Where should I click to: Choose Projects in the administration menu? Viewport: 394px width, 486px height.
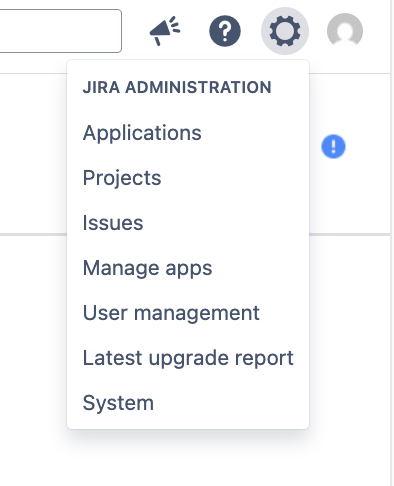[188, 178]
